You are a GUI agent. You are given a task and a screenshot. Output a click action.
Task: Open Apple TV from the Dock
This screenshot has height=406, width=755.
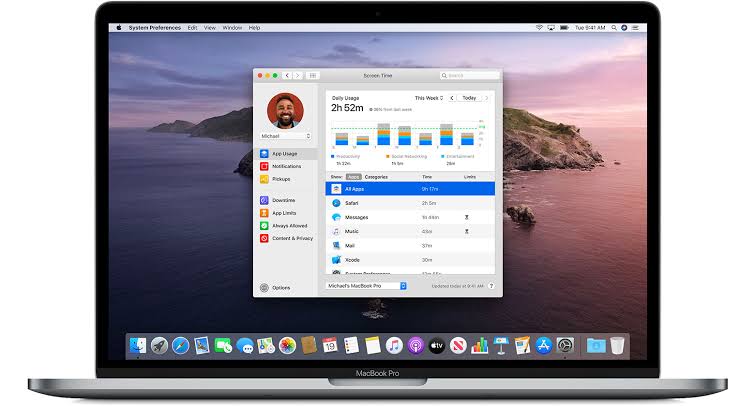tap(437, 345)
